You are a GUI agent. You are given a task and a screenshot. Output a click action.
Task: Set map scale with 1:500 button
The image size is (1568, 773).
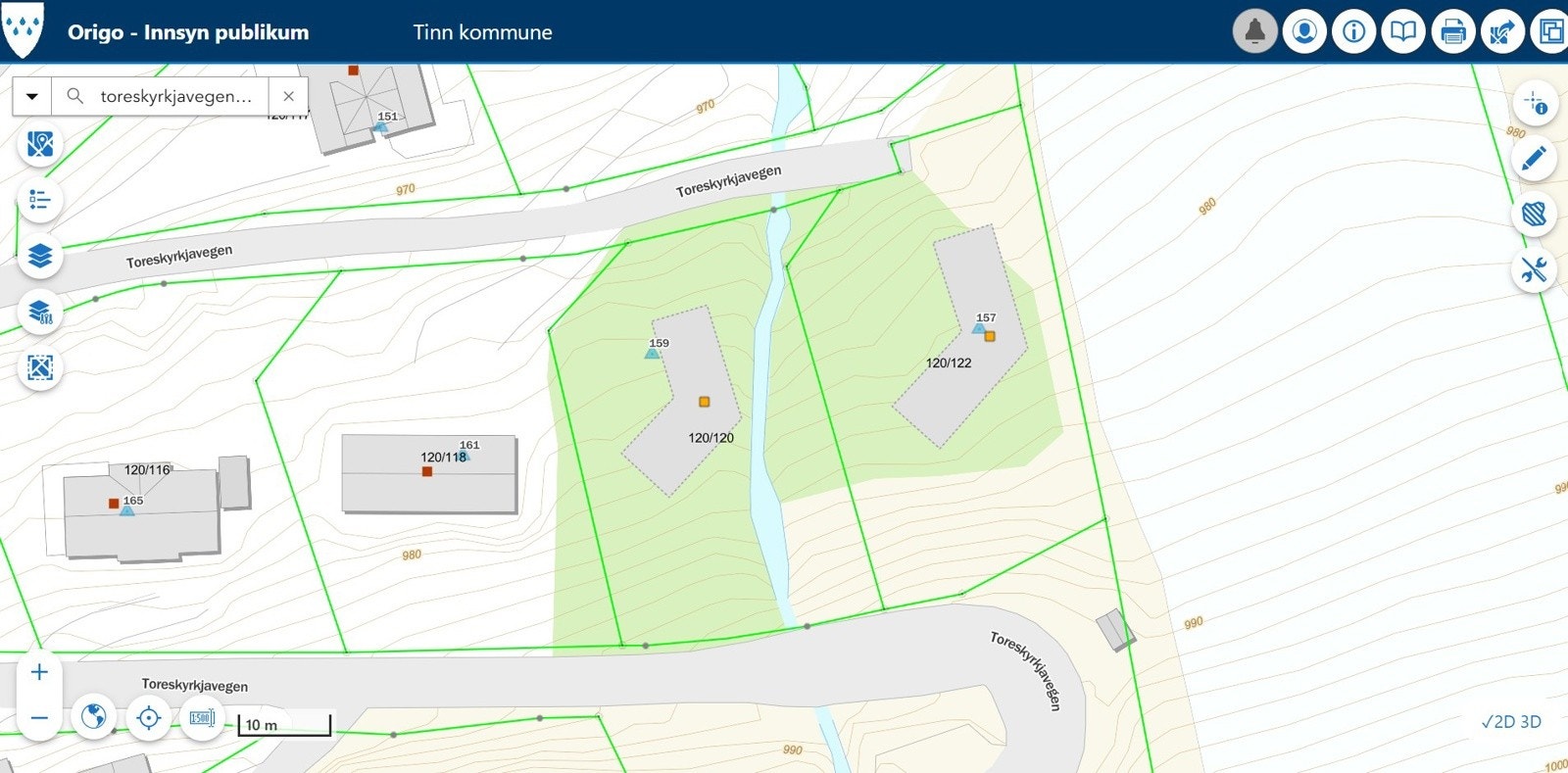[x=203, y=718]
